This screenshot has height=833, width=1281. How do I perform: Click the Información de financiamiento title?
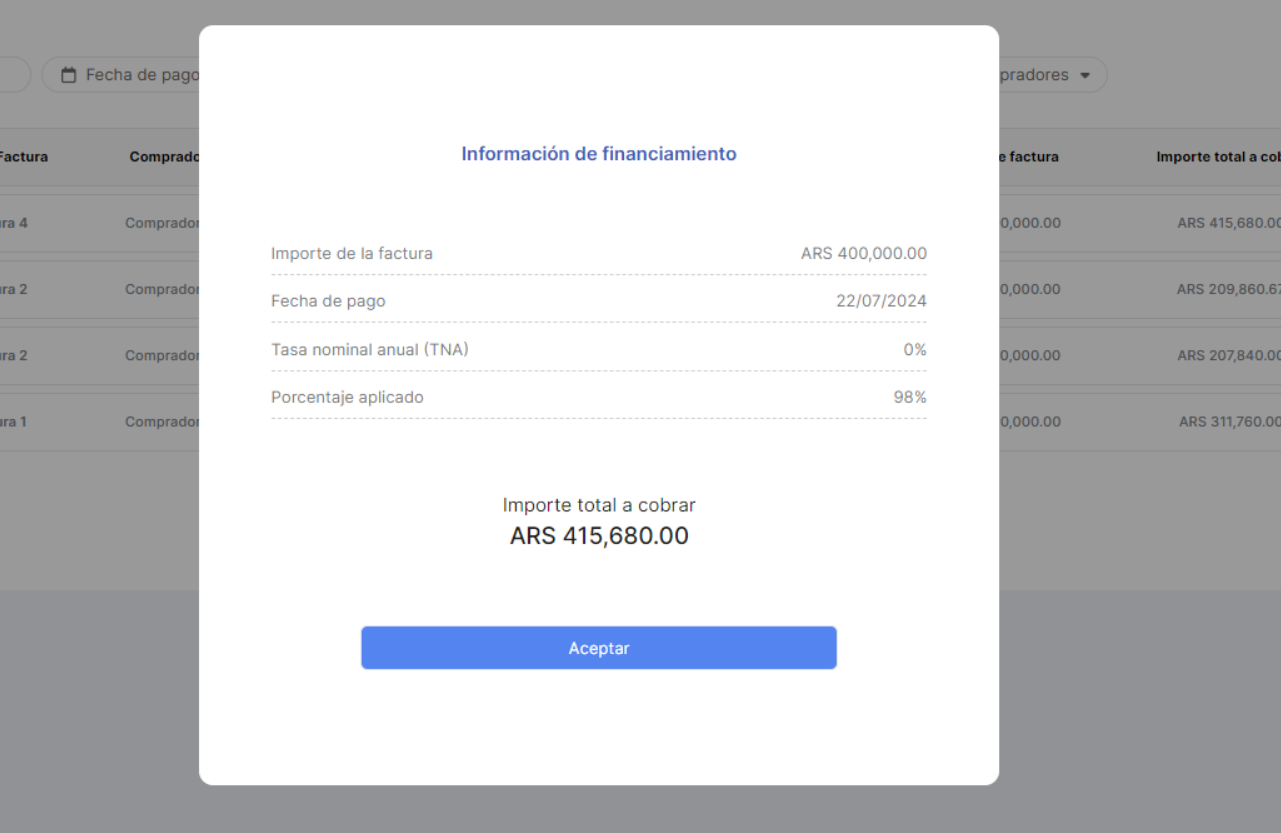pos(598,154)
